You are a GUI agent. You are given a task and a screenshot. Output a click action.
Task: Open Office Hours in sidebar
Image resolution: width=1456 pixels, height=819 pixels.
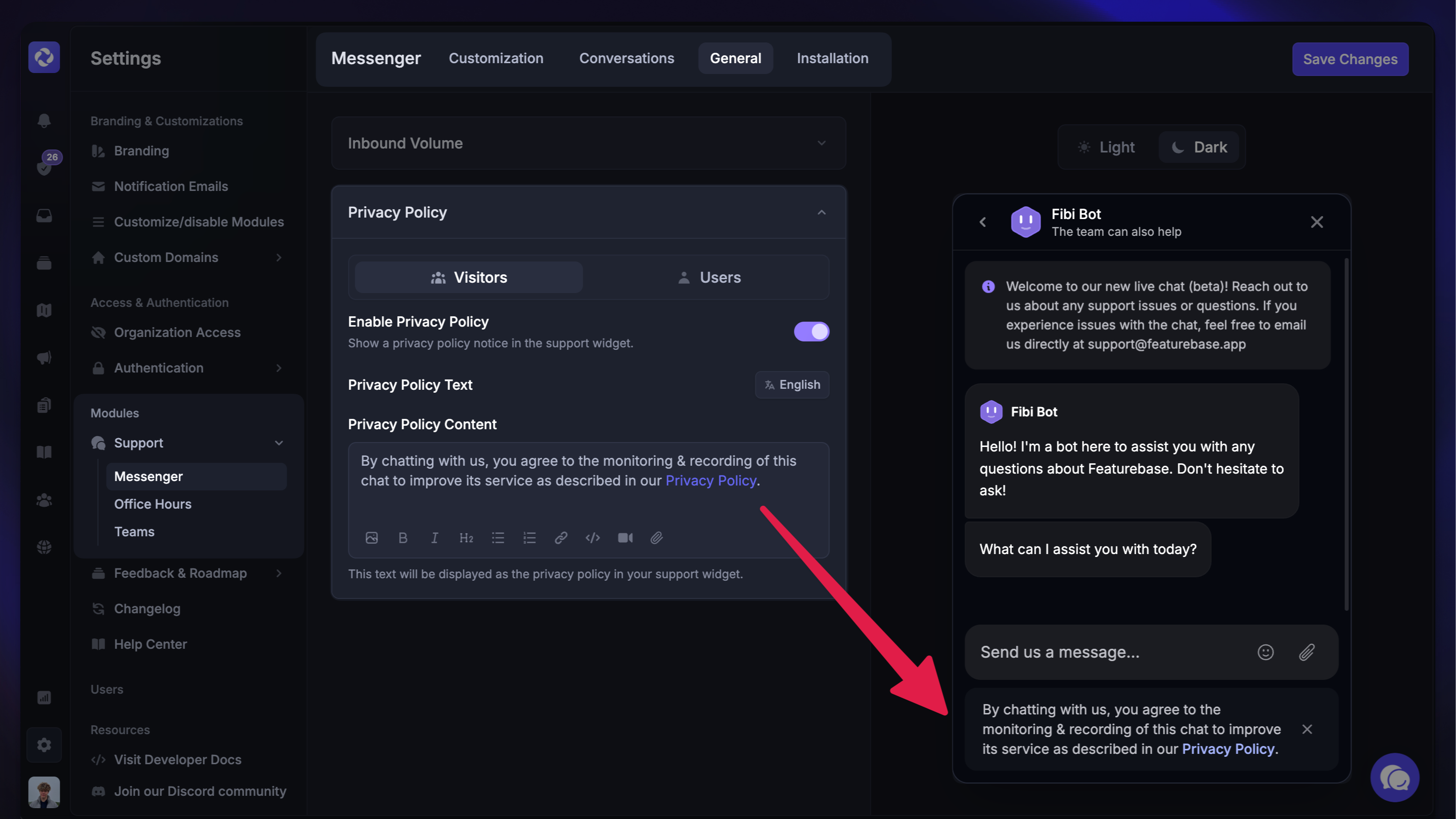point(152,504)
